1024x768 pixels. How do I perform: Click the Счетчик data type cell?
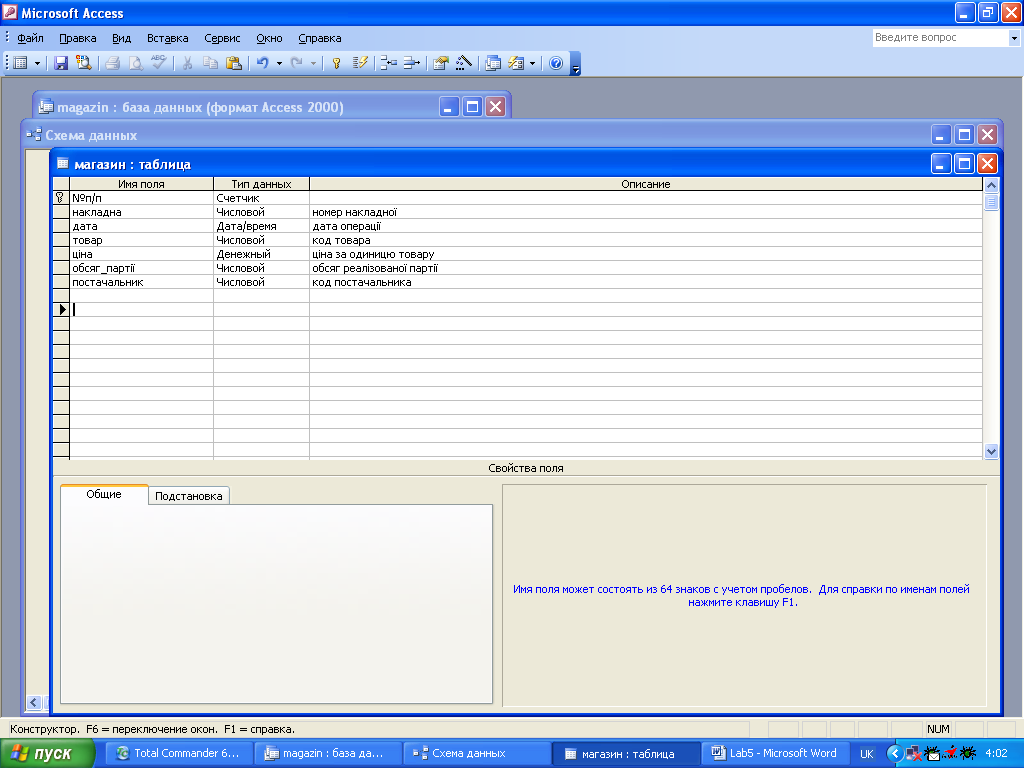(261, 198)
